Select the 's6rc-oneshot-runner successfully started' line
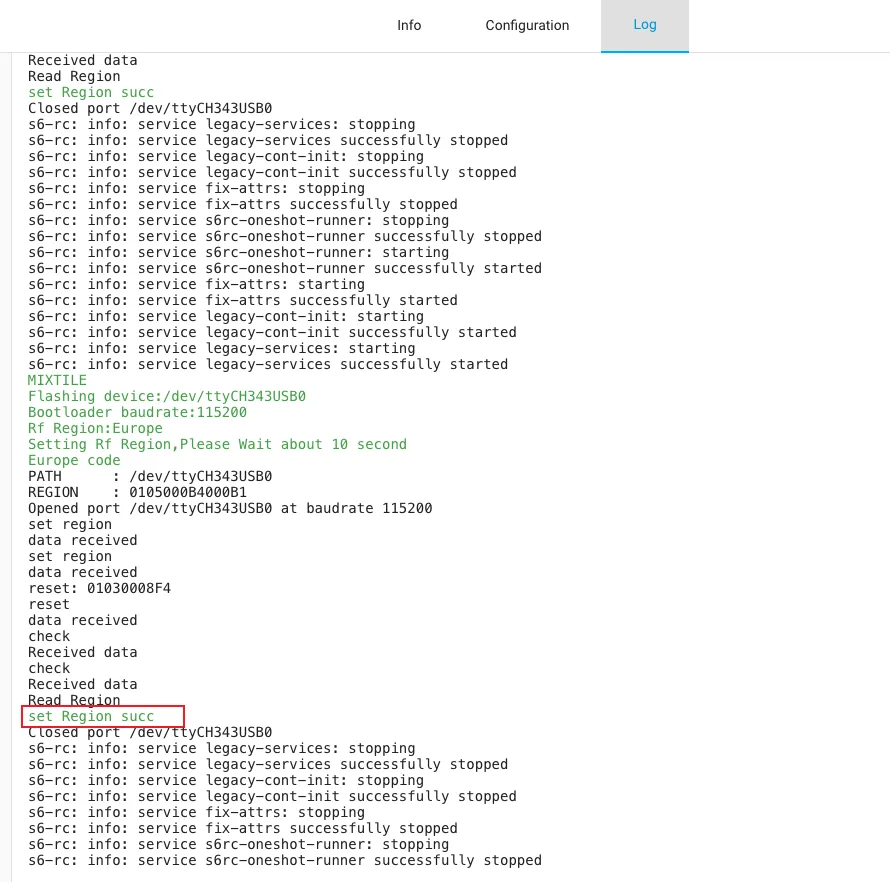890x882 pixels. (285, 268)
